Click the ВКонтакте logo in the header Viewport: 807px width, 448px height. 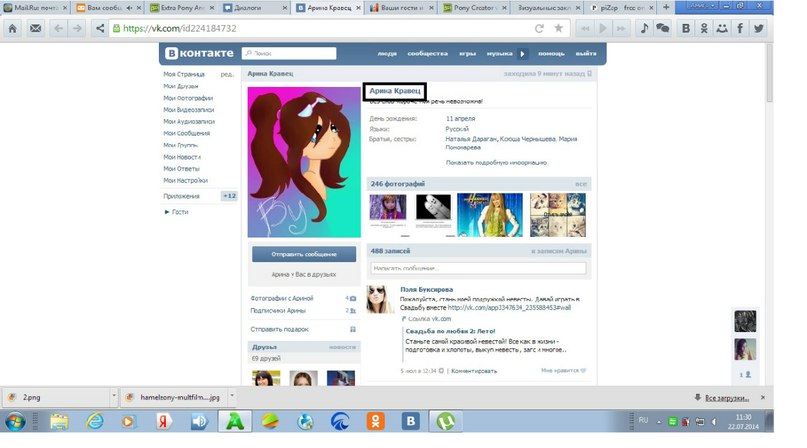point(199,53)
